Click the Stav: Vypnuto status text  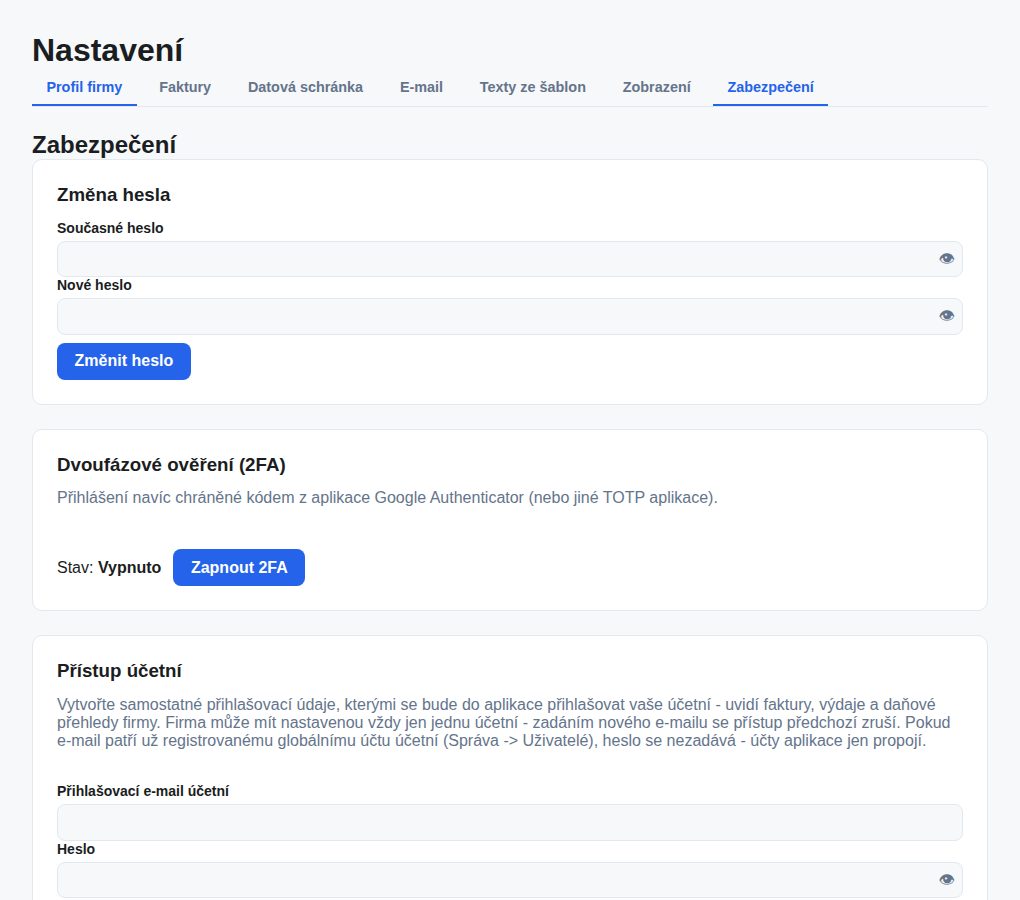(x=109, y=568)
